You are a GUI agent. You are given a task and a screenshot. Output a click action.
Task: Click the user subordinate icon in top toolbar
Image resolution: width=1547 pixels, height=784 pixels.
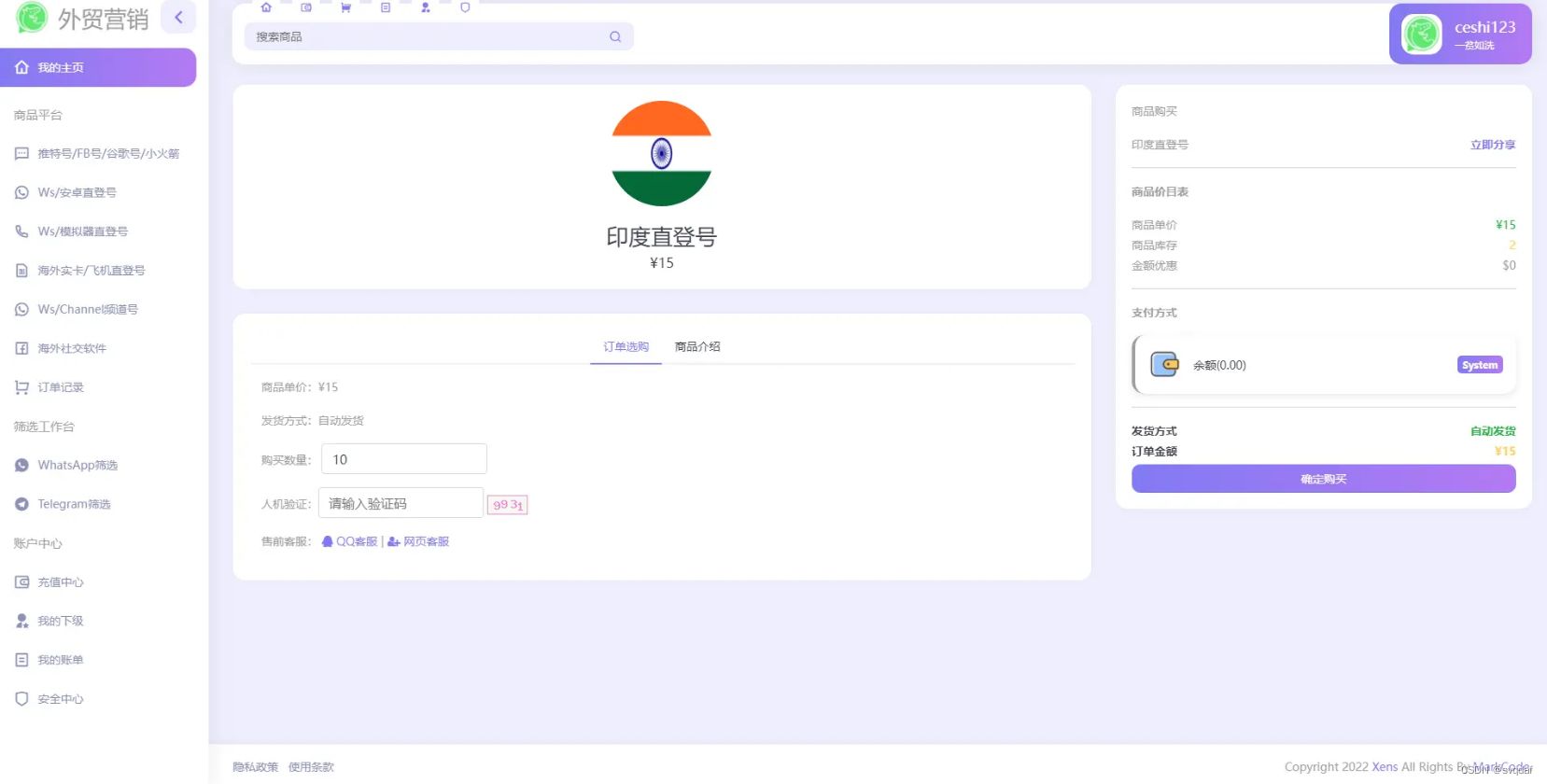pyautogui.click(x=426, y=7)
